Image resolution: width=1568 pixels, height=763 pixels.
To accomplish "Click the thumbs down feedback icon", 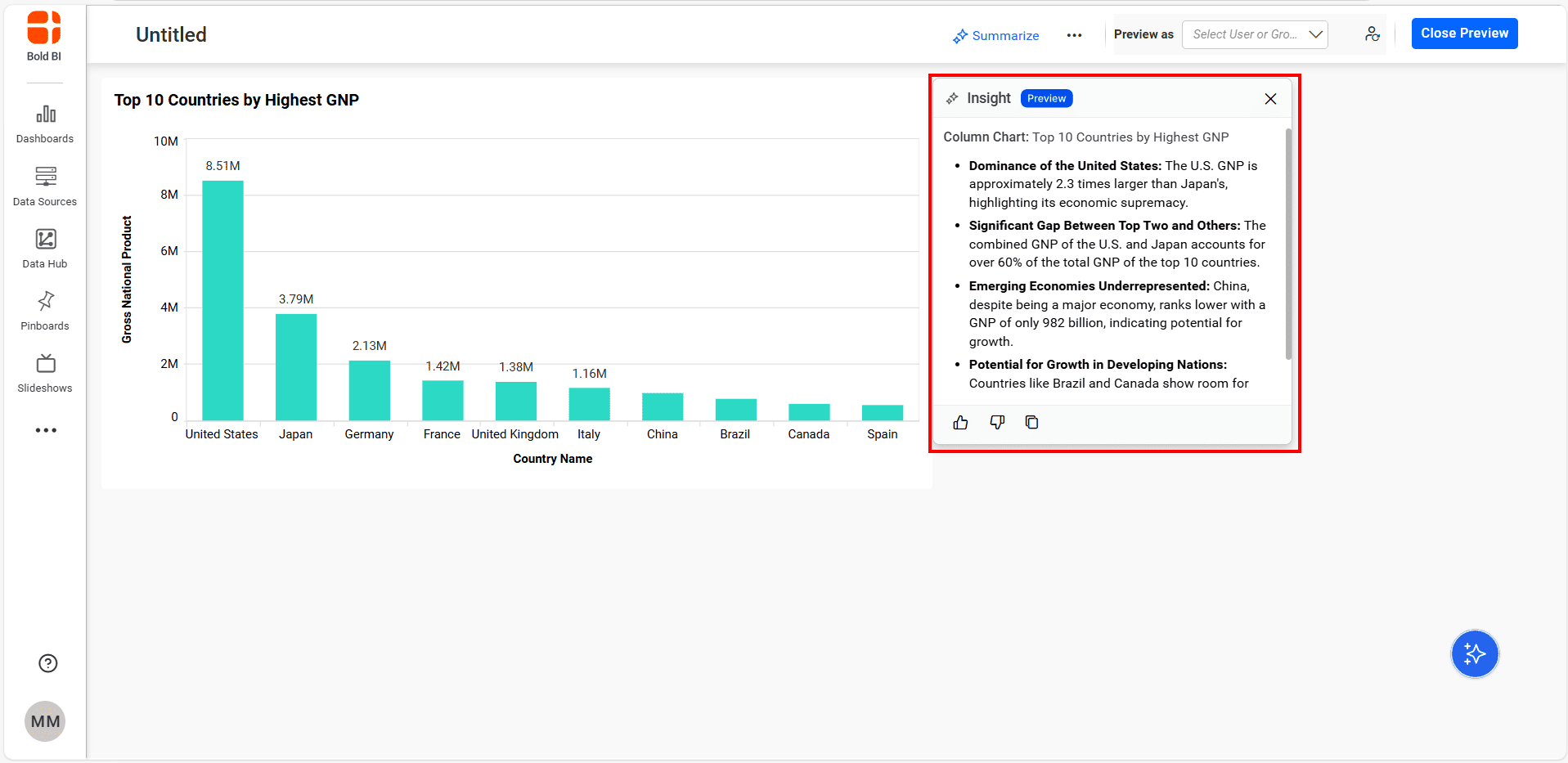I will [x=996, y=423].
